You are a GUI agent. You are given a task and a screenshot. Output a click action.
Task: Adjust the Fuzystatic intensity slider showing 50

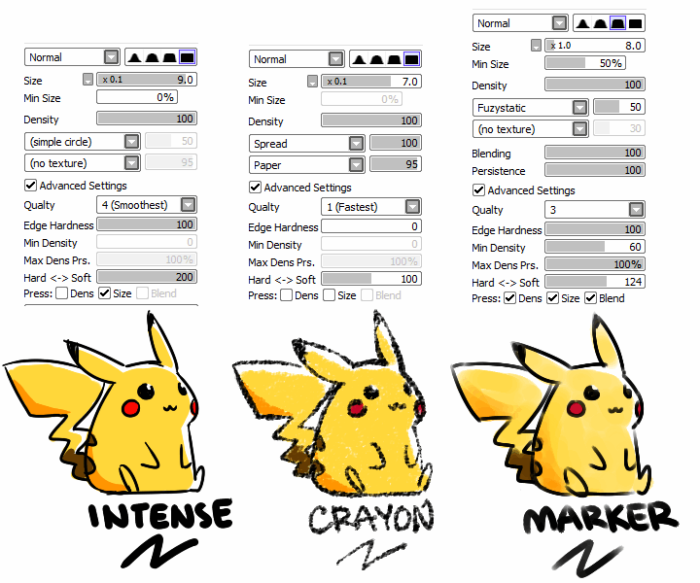pyautogui.click(x=619, y=107)
